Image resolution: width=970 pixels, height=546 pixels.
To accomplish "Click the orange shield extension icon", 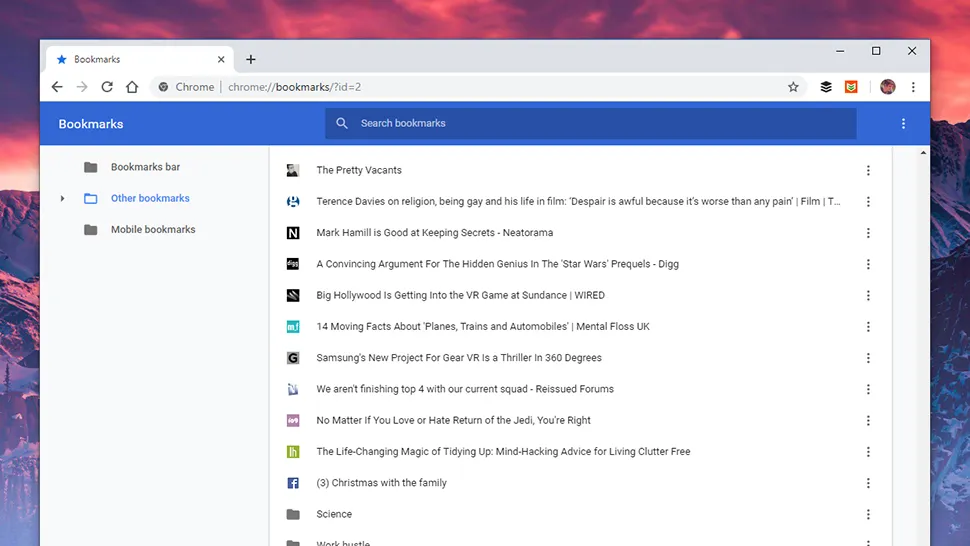I will (x=851, y=87).
